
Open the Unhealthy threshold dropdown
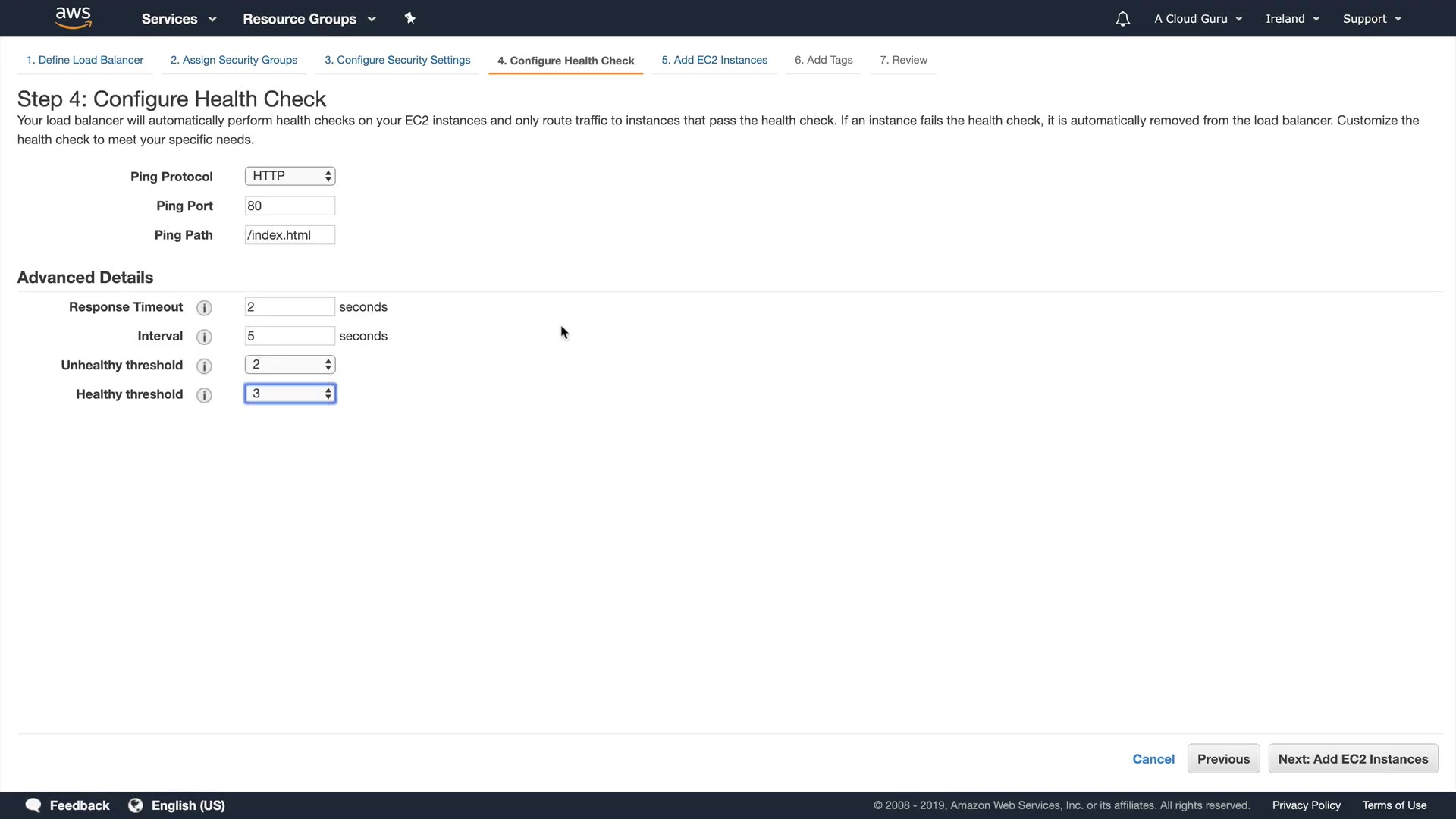point(290,365)
